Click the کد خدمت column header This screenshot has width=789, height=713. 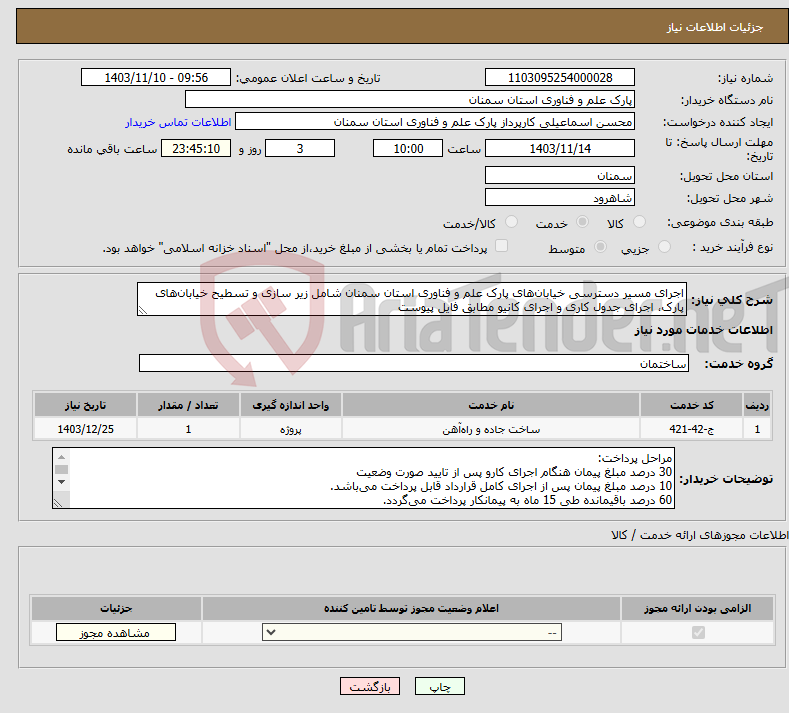click(x=692, y=405)
